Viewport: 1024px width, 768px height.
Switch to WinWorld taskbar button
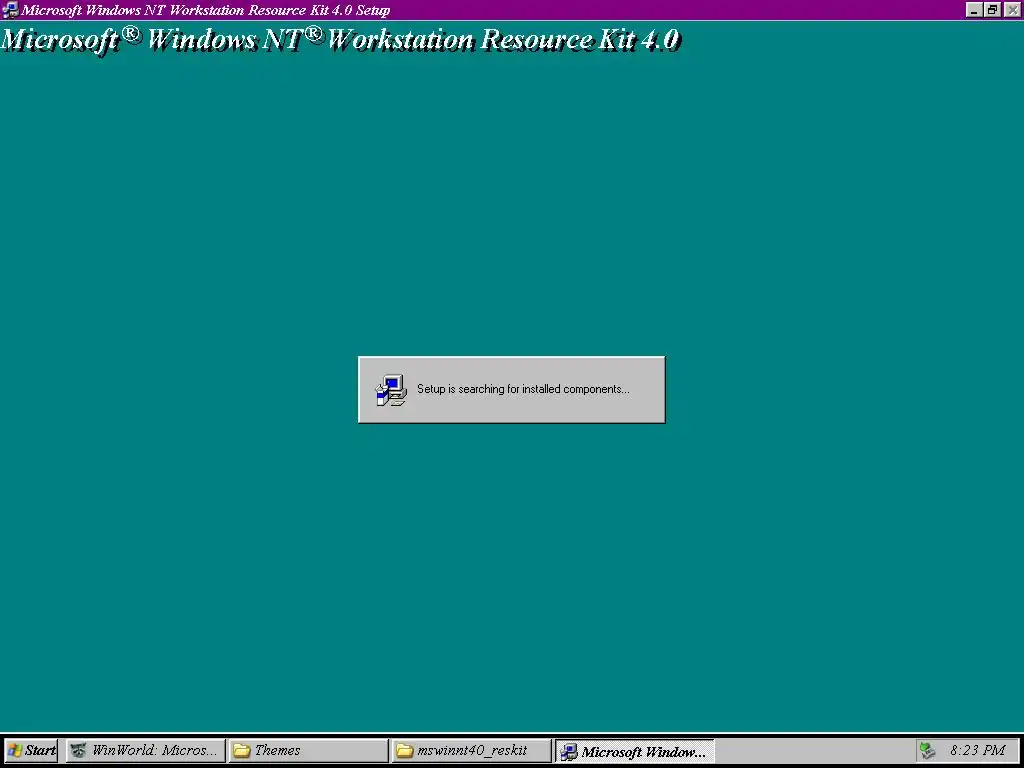[145, 750]
